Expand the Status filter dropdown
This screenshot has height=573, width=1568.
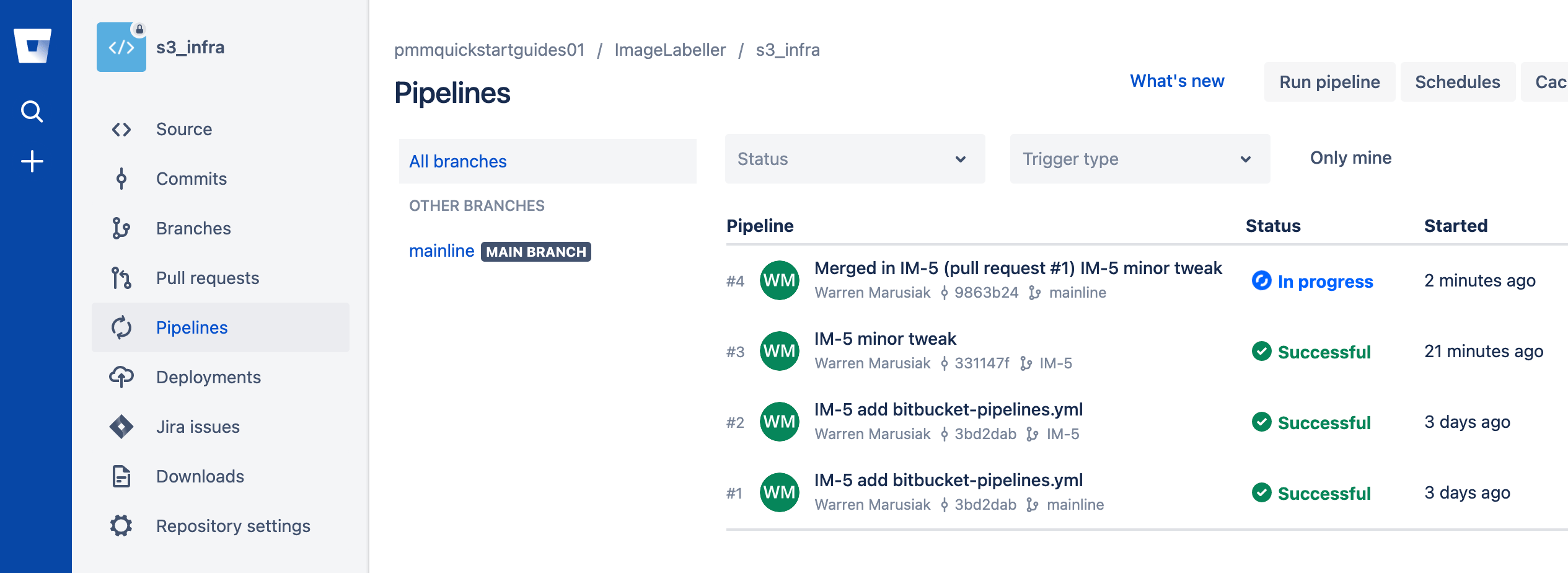855,159
